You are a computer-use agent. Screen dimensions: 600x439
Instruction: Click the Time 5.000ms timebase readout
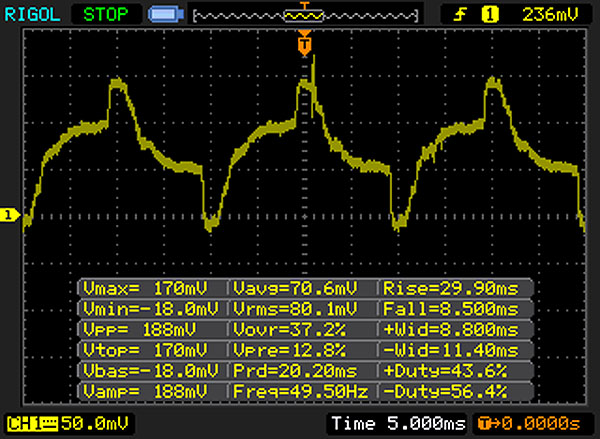pyautogui.click(x=398, y=424)
